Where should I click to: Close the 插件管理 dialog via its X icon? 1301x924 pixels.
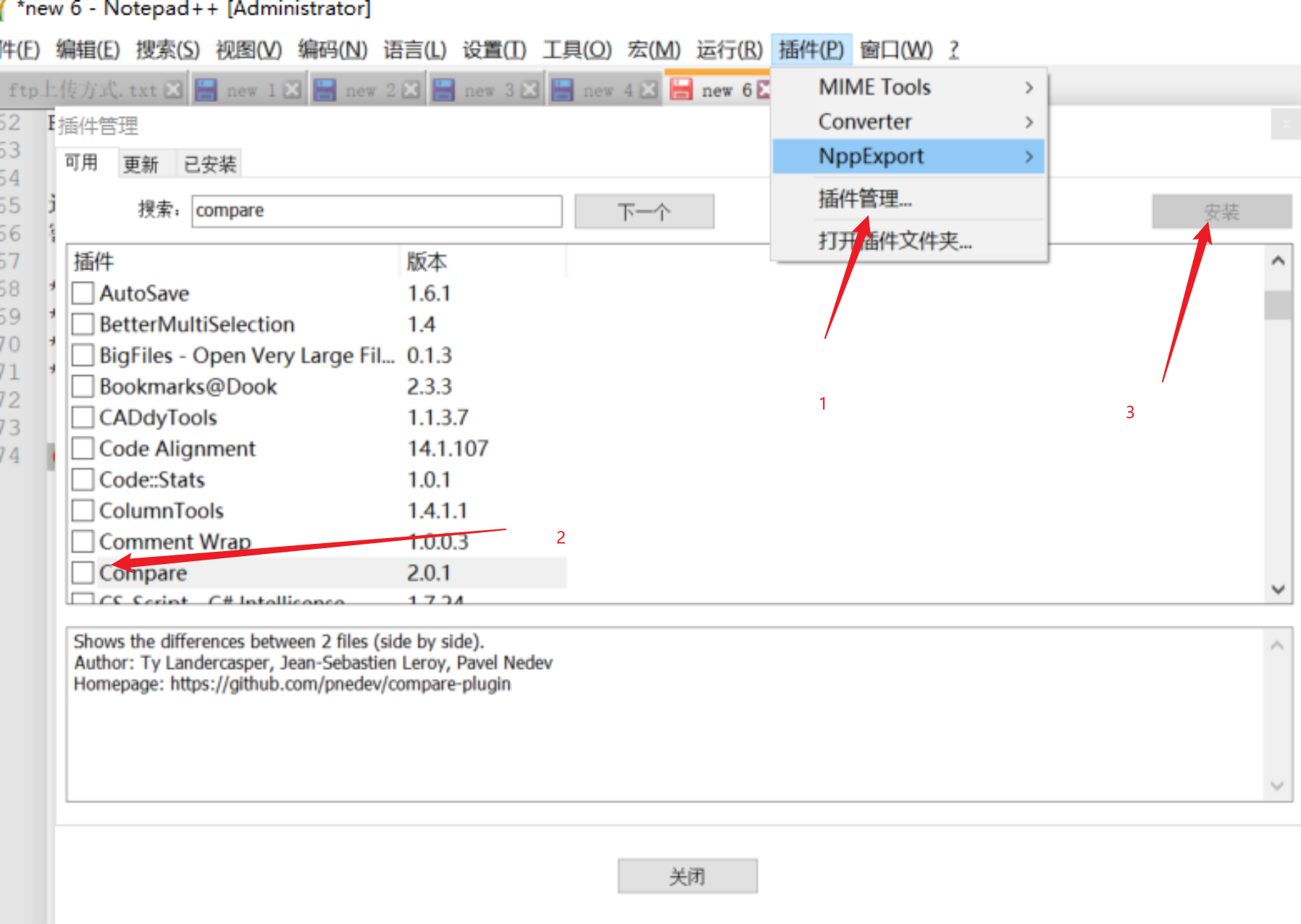[1285, 125]
